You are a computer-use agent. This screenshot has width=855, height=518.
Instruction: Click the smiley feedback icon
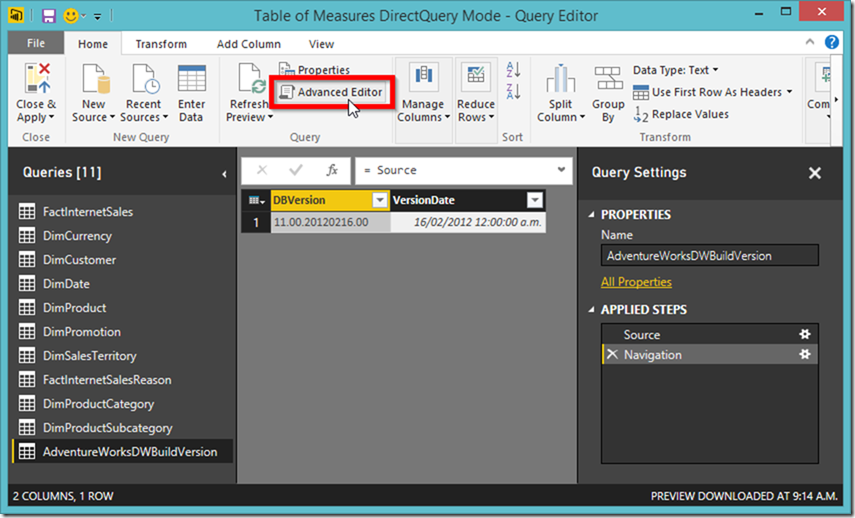point(71,16)
